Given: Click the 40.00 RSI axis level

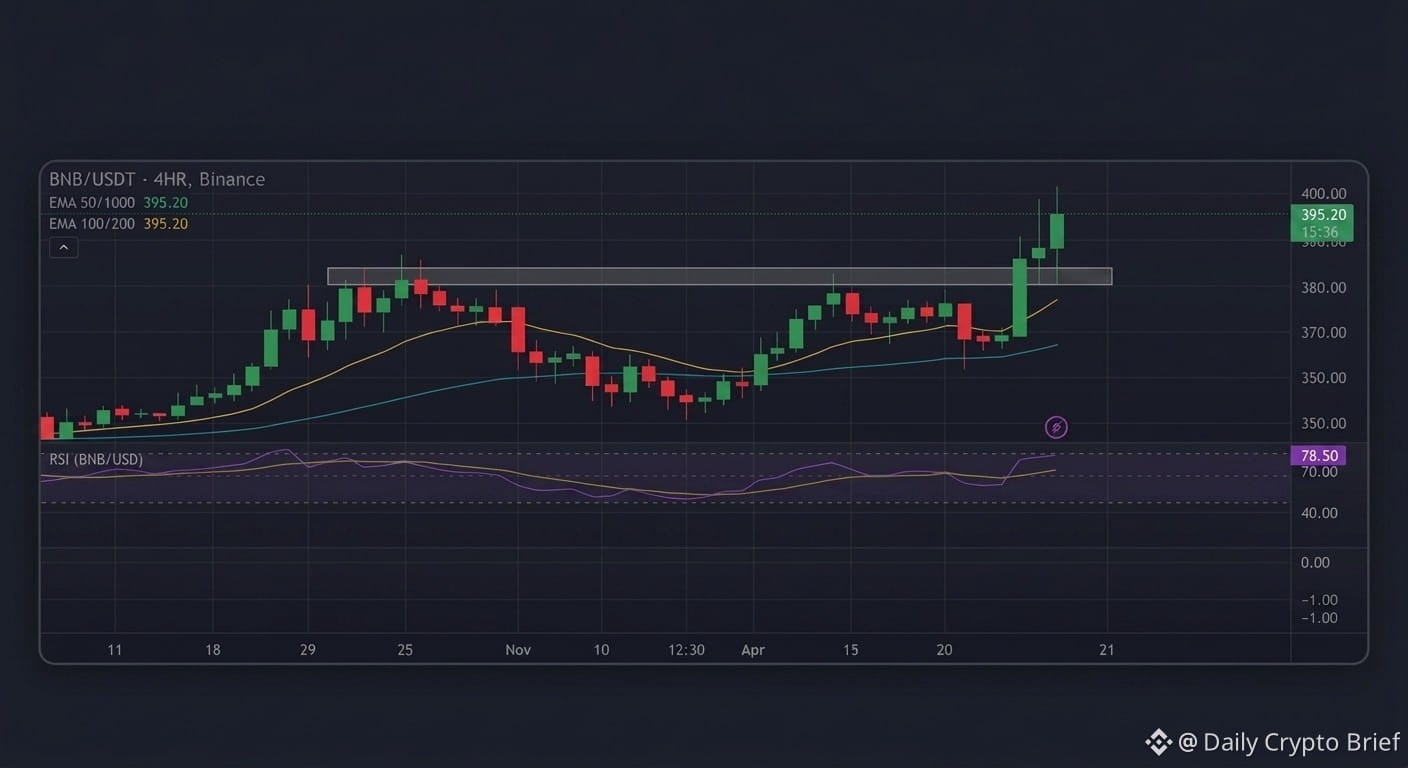Looking at the screenshot, I should coord(1320,513).
